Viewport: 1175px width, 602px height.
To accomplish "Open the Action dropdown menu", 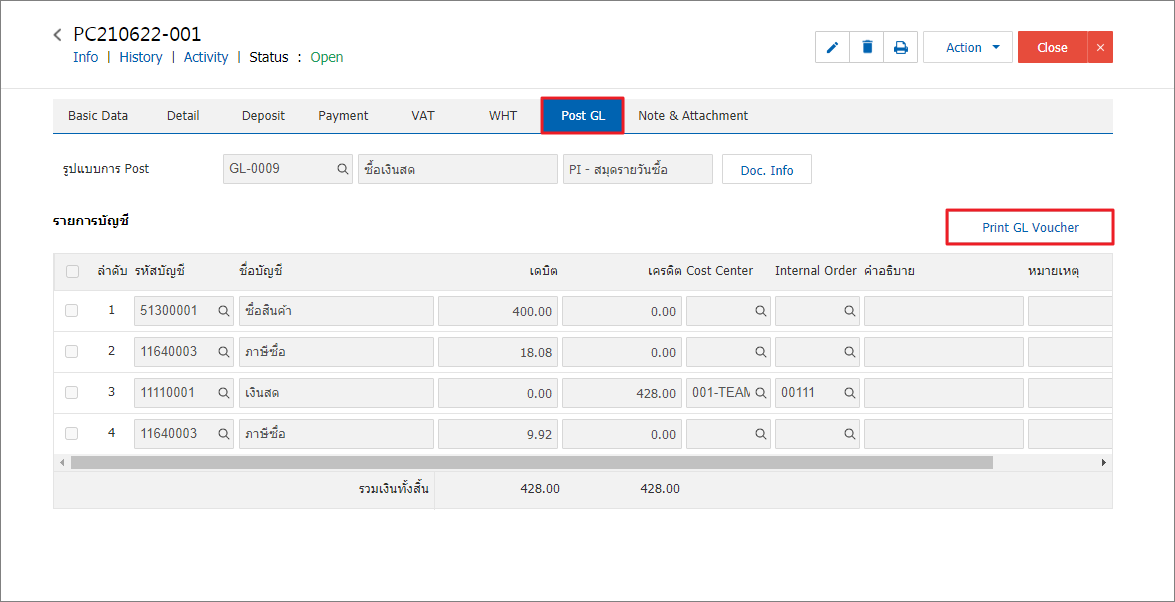I will [967, 47].
